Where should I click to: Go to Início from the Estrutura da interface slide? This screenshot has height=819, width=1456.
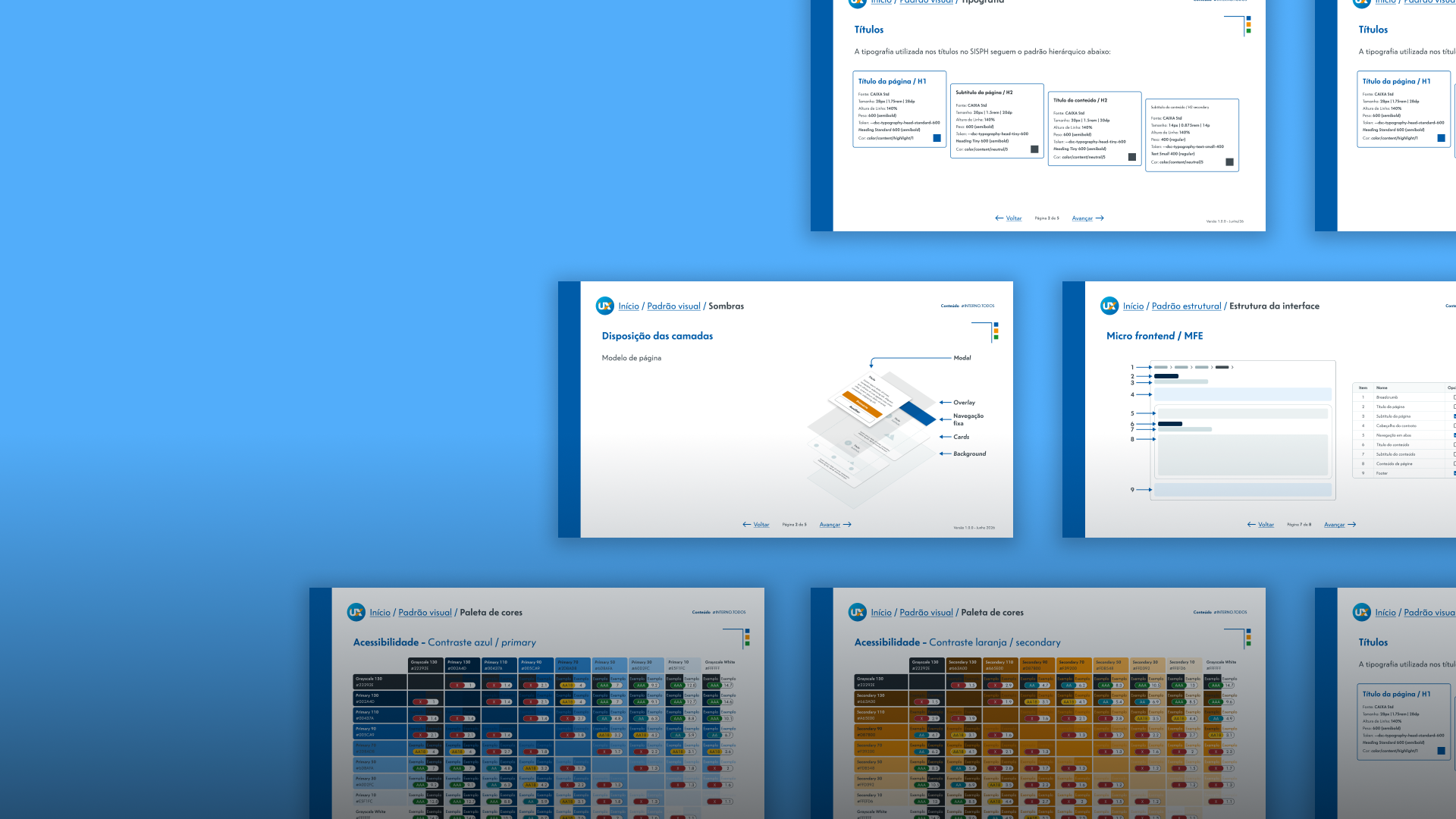1133,306
